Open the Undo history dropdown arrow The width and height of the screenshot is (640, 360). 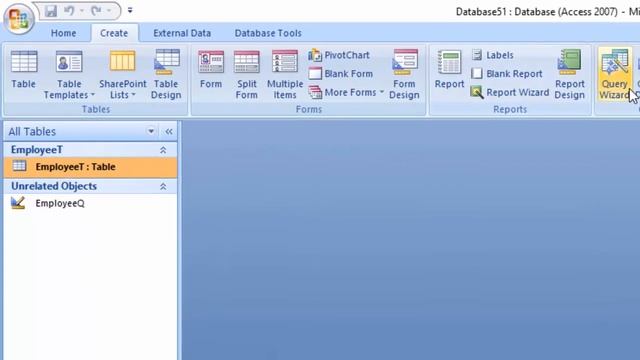tap(82, 11)
